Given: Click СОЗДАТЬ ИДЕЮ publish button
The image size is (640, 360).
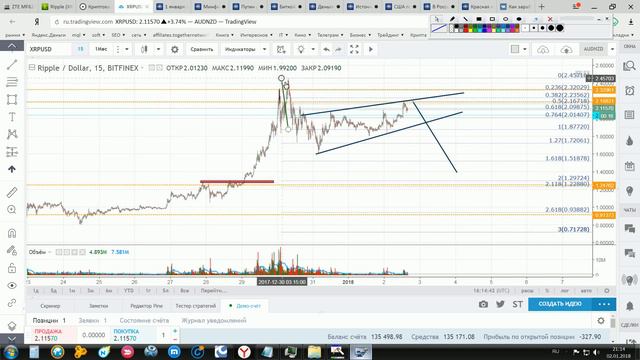Looking at the screenshot, I should coord(560,304).
